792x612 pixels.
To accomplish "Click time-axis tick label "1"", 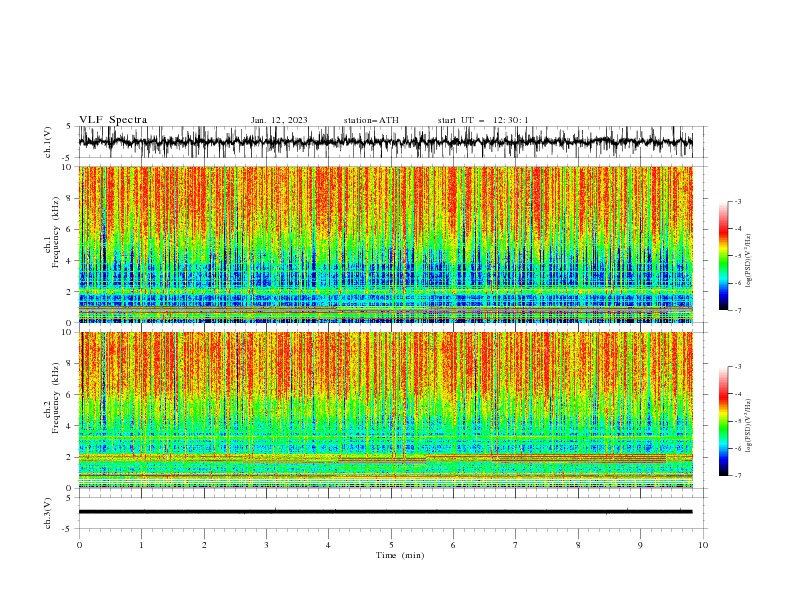I will pyautogui.click(x=141, y=545).
